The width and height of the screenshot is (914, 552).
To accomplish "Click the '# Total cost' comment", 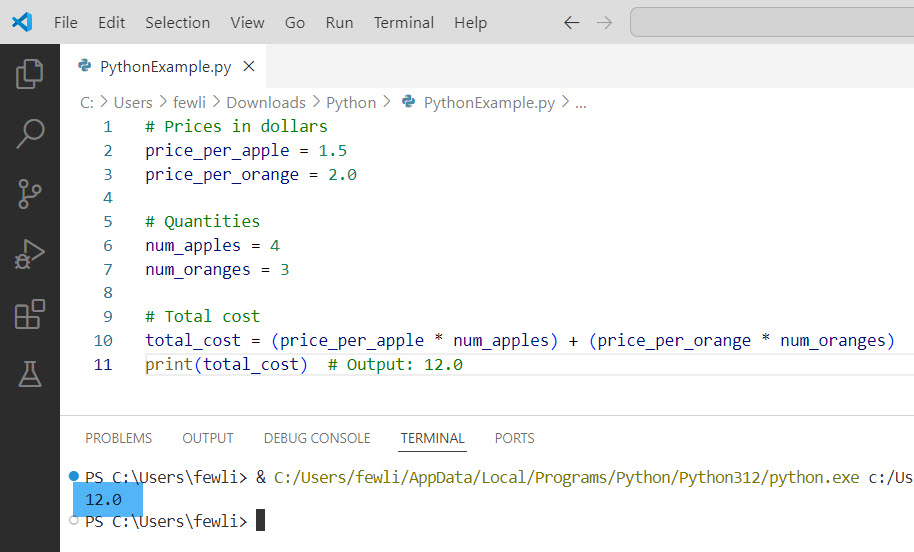I will pyautogui.click(x=202, y=317).
